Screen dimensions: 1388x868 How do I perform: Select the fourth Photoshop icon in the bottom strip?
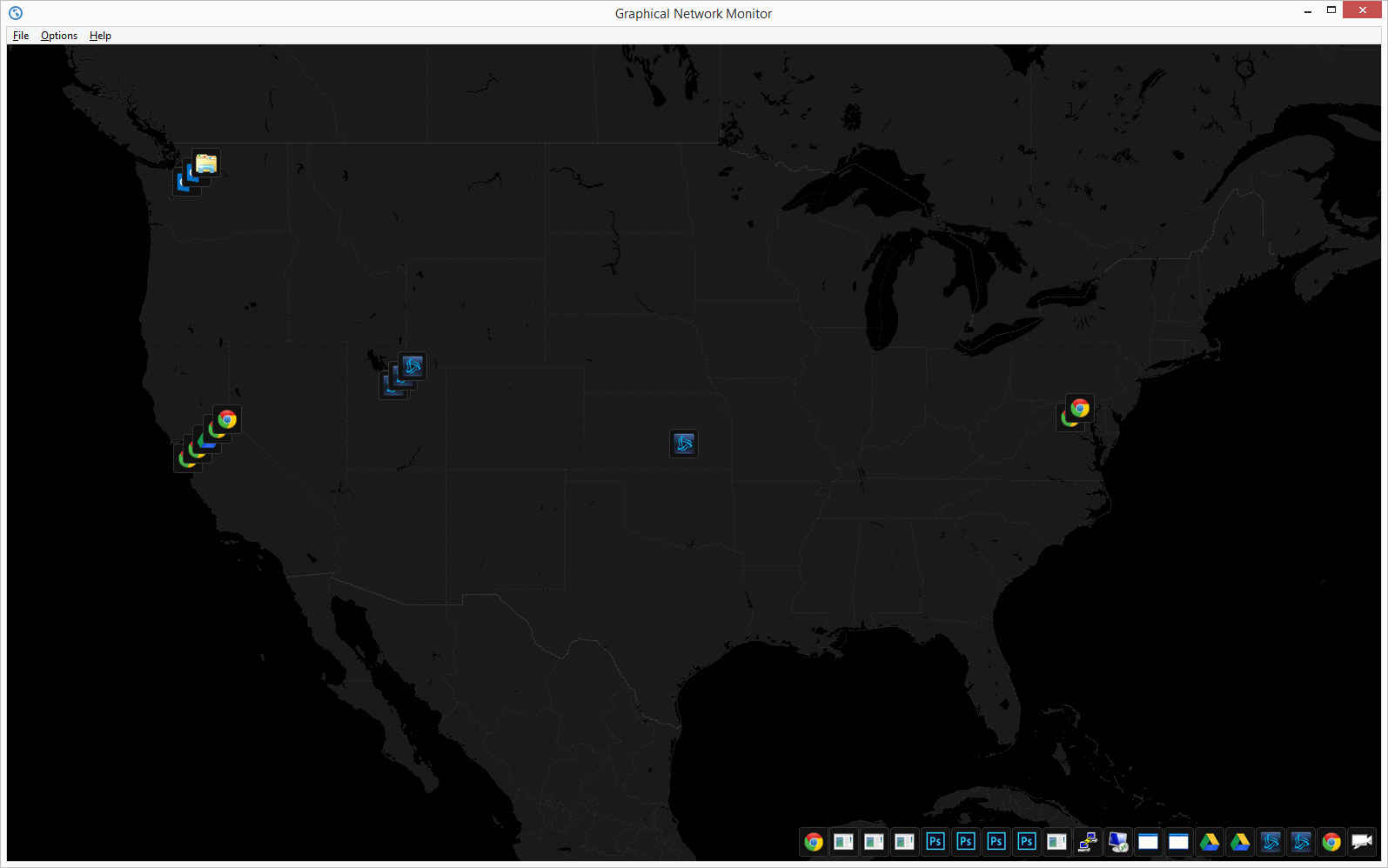tap(1027, 841)
